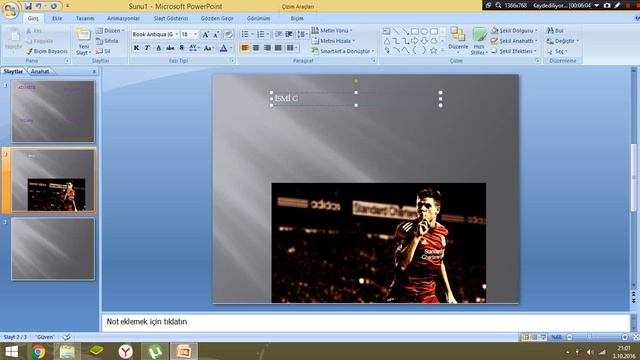Open the font name combo box
Screen dimensions: 640x360
[x=155, y=35]
